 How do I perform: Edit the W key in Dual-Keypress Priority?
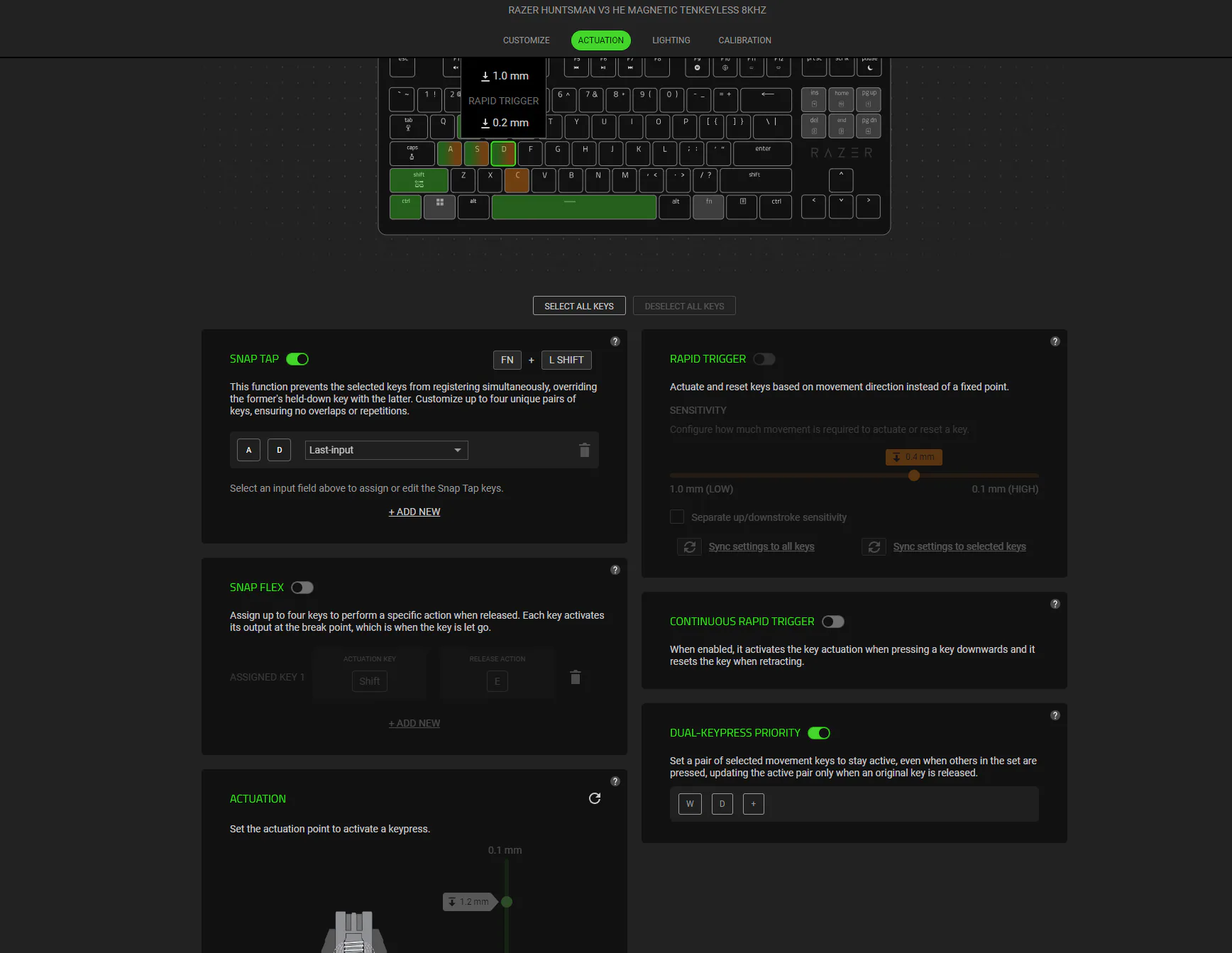pyautogui.click(x=690, y=804)
